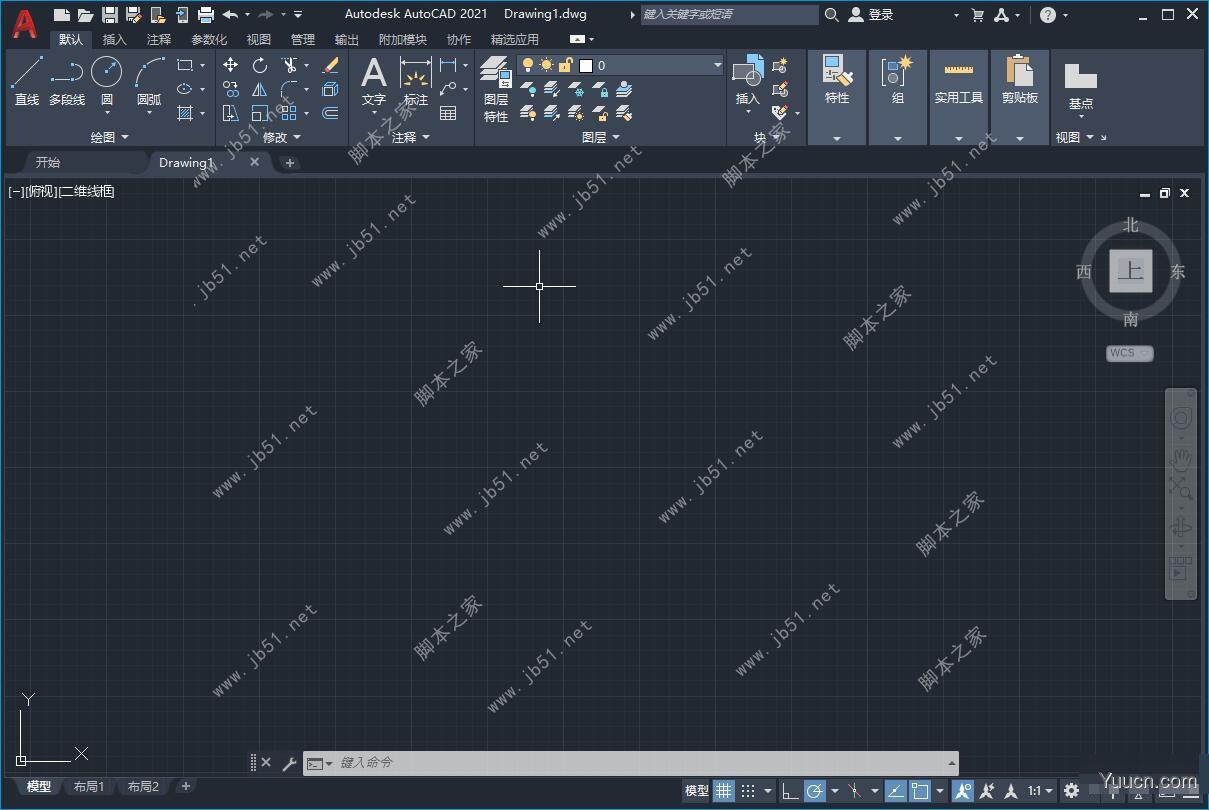Viewport: 1209px width, 810px height.
Task: Click the 开始 (Start) file tab
Action: pos(47,162)
